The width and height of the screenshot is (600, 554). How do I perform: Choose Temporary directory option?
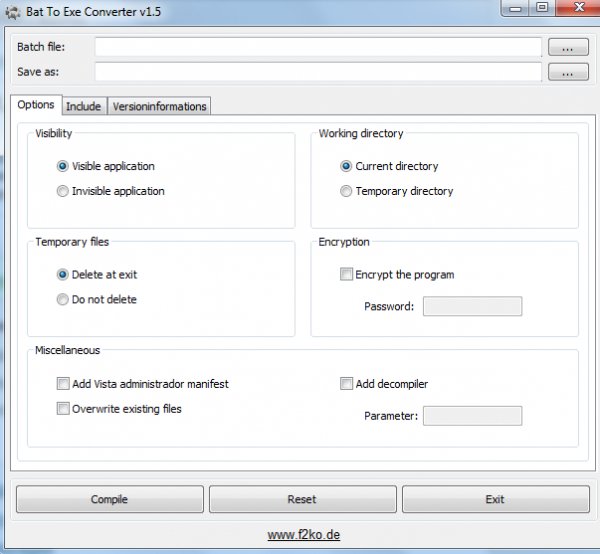346,191
